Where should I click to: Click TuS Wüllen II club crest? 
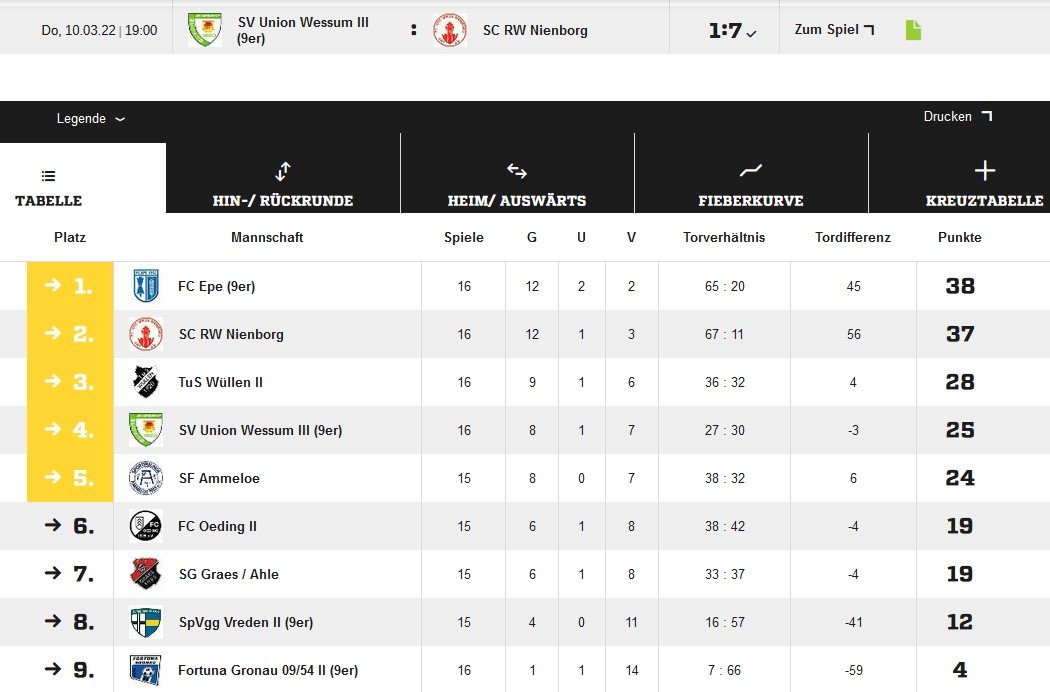(x=146, y=382)
